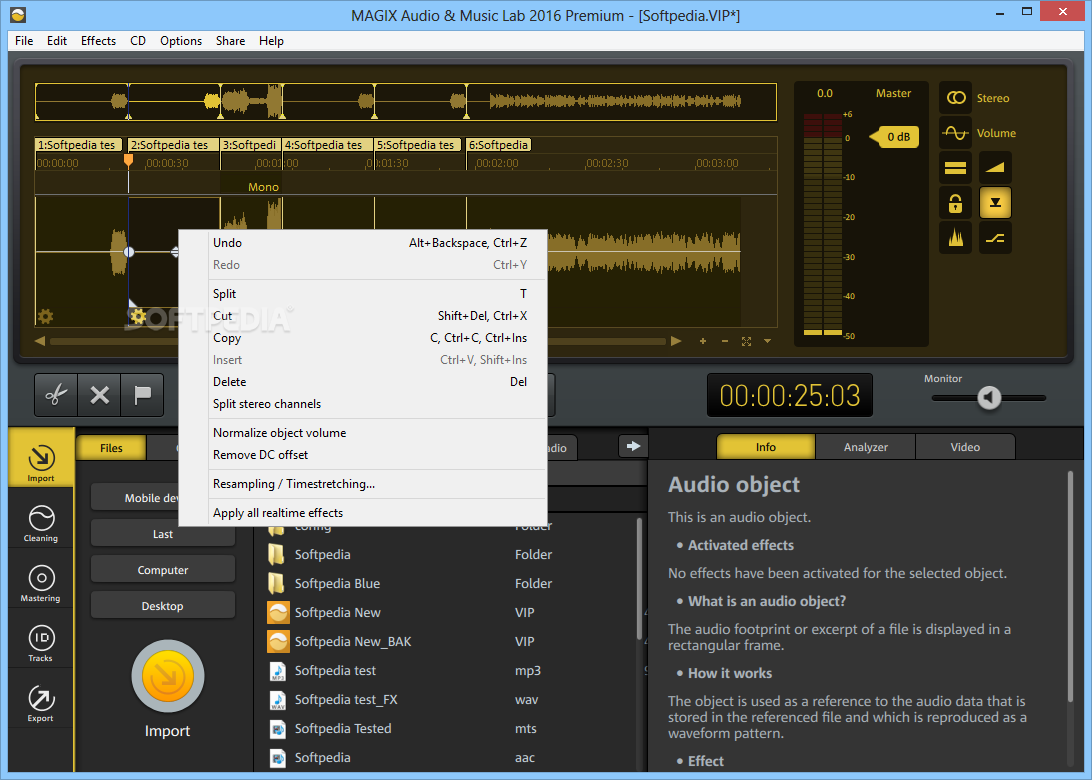Click the fit-to-window zoom icon
The image size is (1092, 780).
(x=747, y=341)
